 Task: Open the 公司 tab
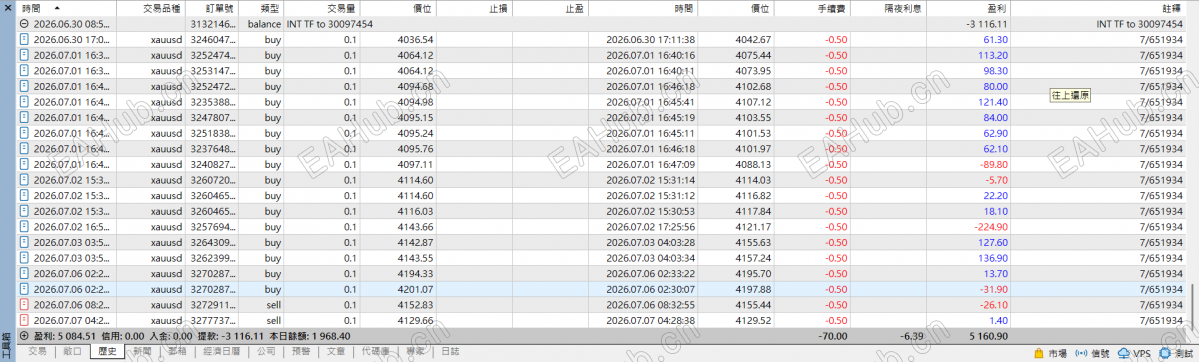(x=266, y=352)
